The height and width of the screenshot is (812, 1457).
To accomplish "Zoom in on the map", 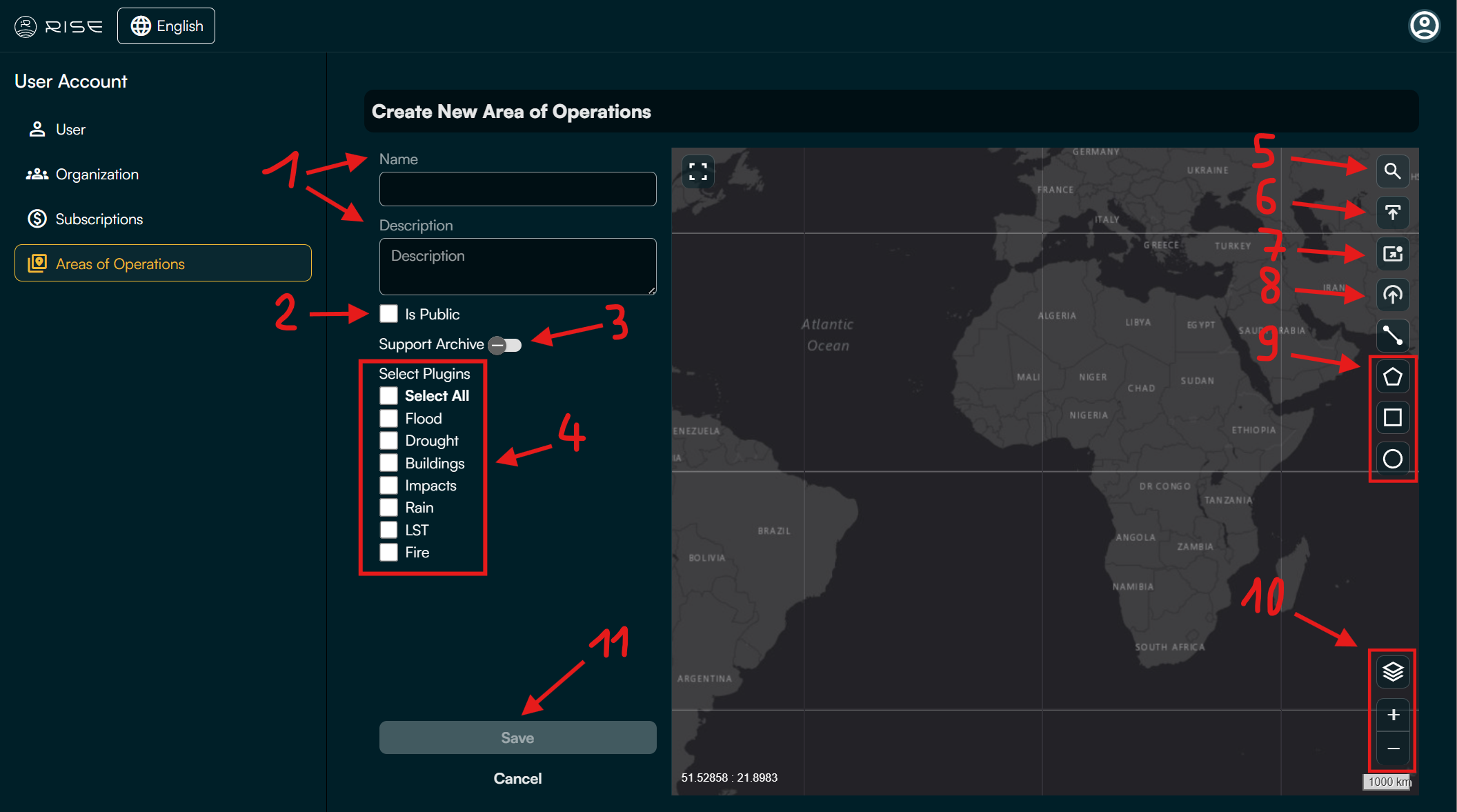I will 1393,715.
